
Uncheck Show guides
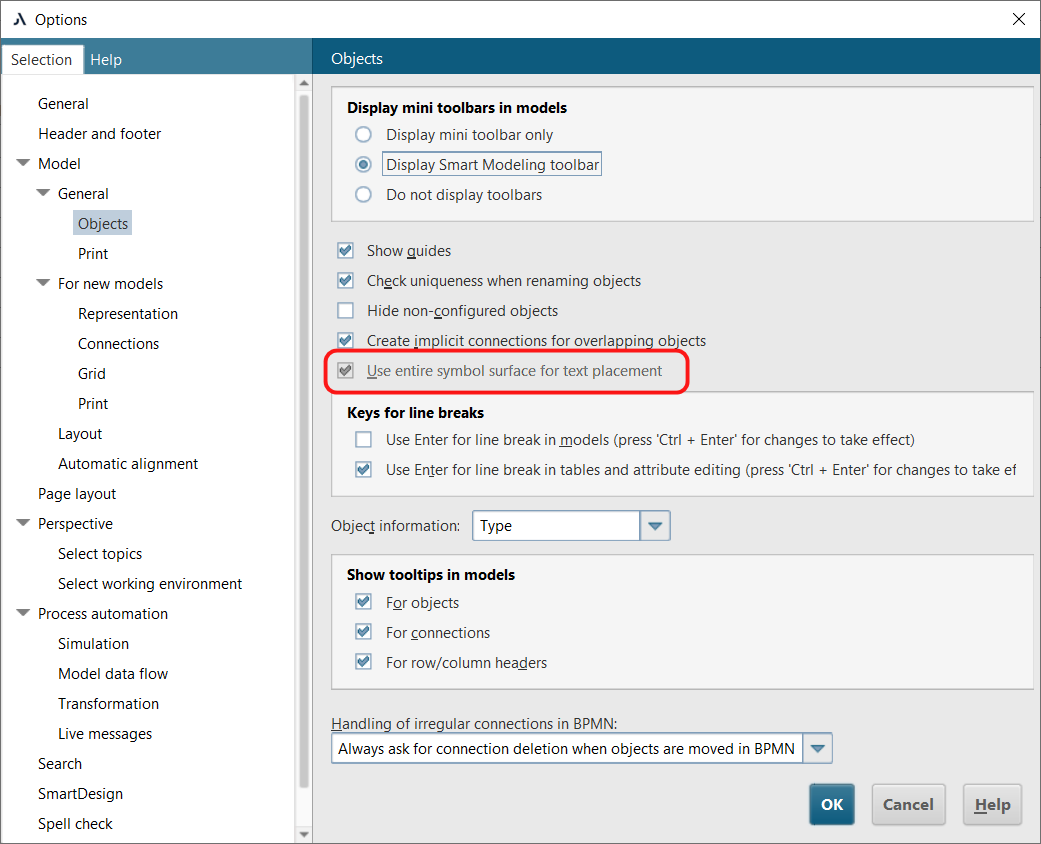[x=345, y=250]
